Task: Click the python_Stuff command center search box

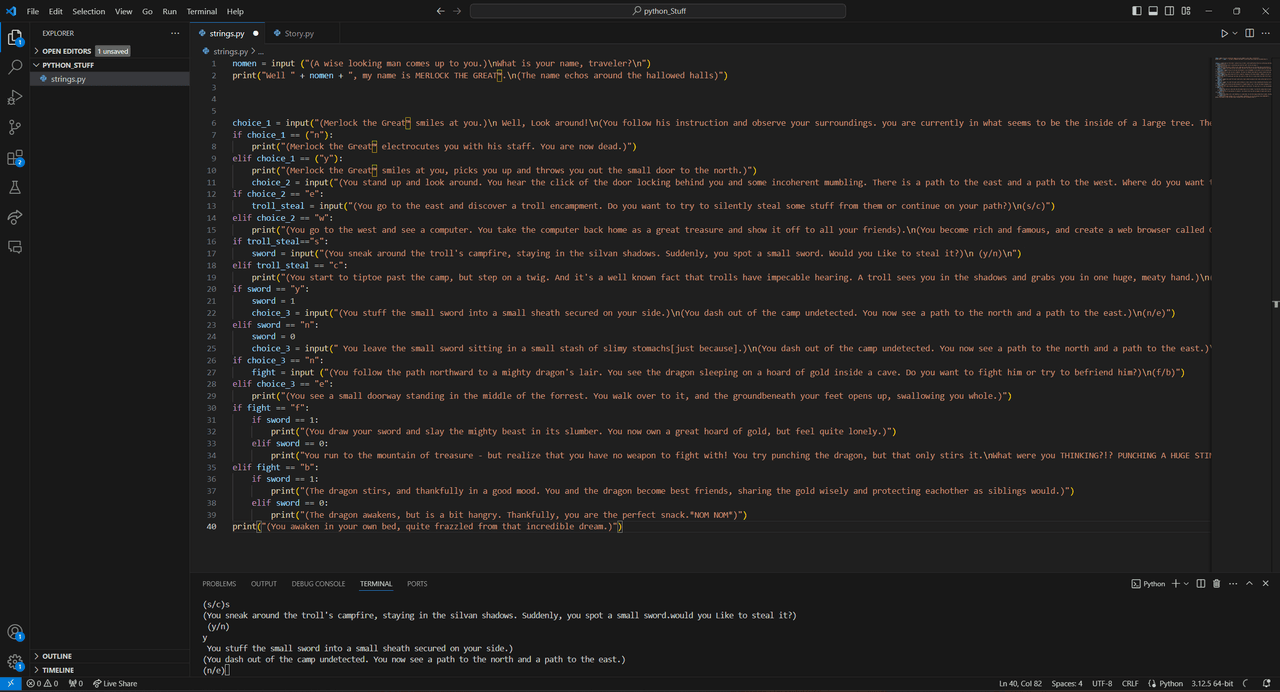Action: [x=657, y=11]
